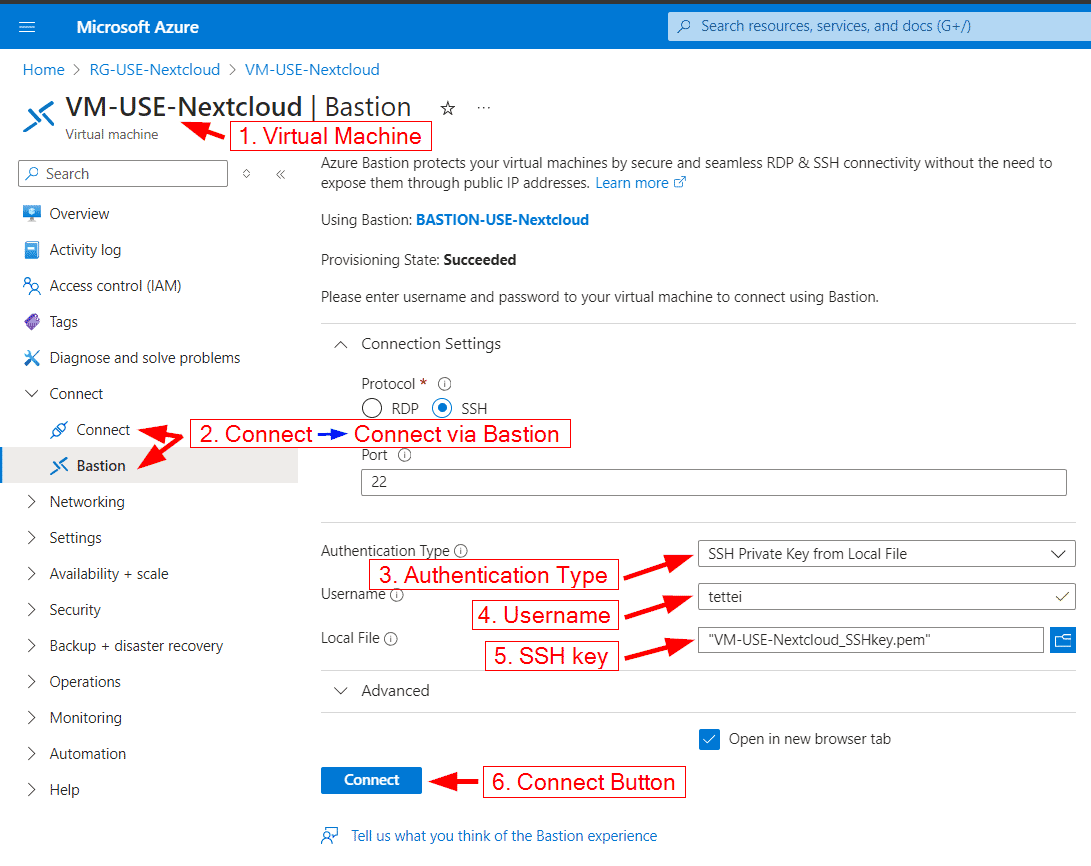This screenshot has height=866, width=1091.
Task: Expand the Security group
Action: click(x=31, y=609)
